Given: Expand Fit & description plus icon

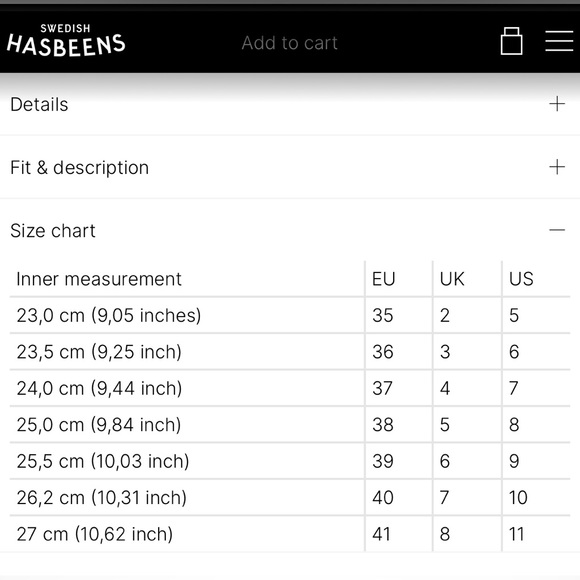Looking at the screenshot, I should pos(557,167).
